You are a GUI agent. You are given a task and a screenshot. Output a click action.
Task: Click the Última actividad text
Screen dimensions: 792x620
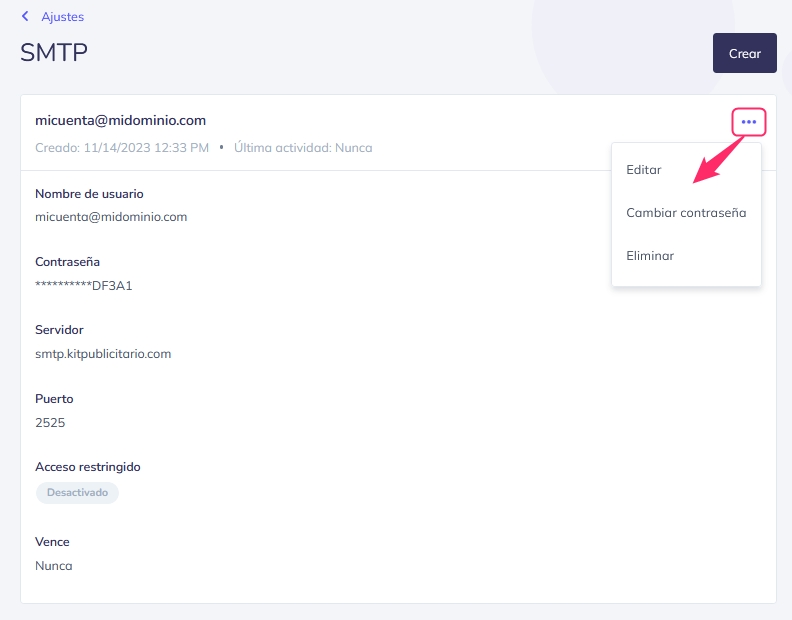pos(303,148)
